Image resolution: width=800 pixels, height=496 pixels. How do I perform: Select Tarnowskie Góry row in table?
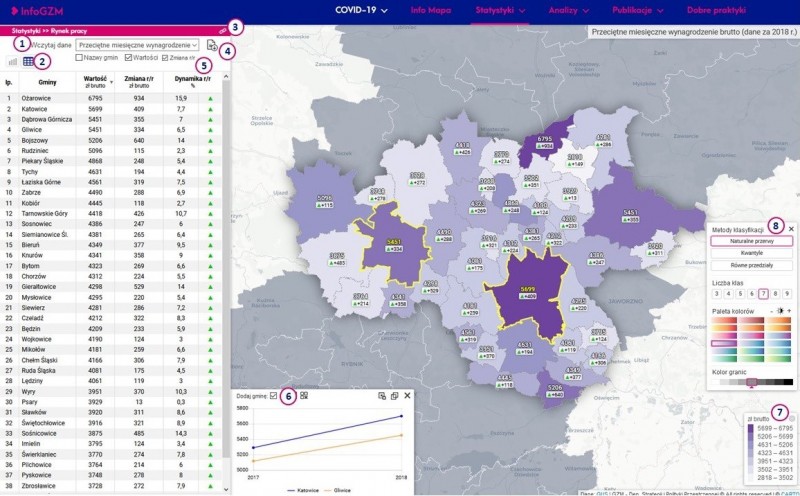111,213
